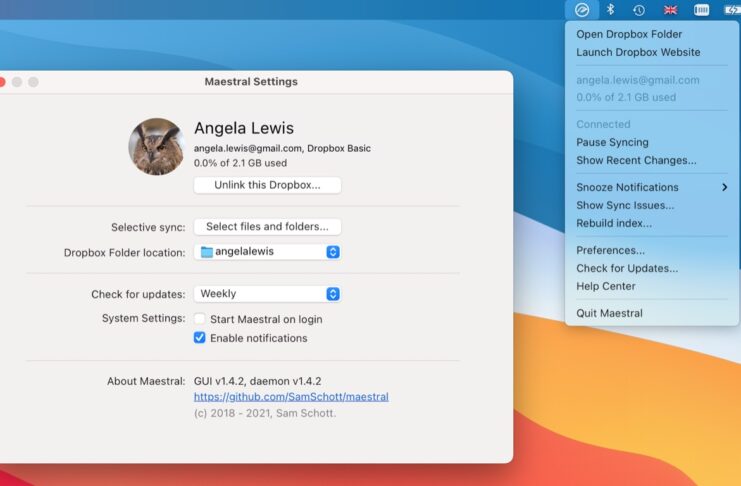Image resolution: width=741 pixels, height=486 pixels.
Task: Uncheck Enable notifications checkbox
Action: click(x=199, y=338)
